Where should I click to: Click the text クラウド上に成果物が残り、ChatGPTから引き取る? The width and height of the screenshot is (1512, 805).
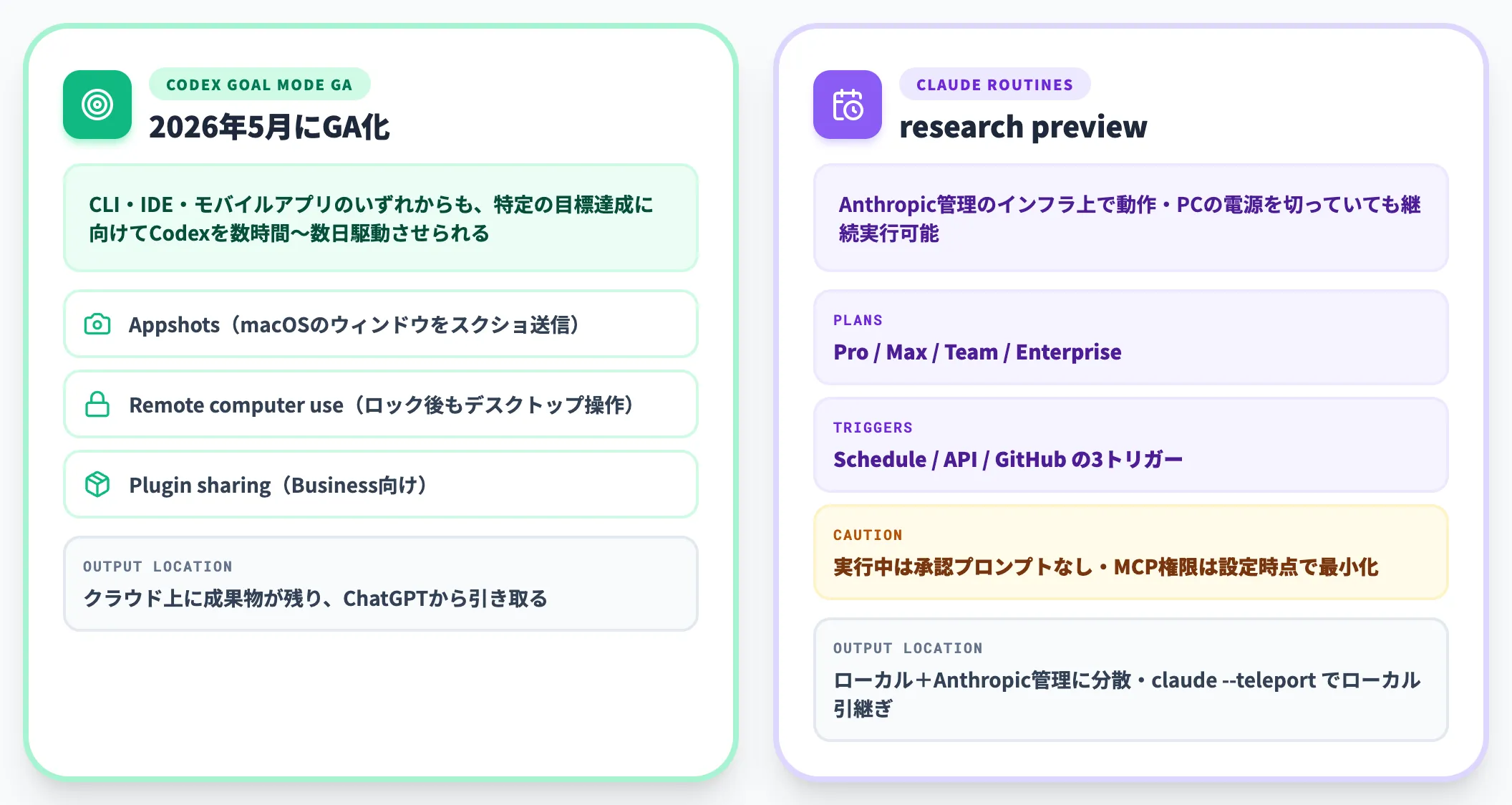click(x=316, y=598)
